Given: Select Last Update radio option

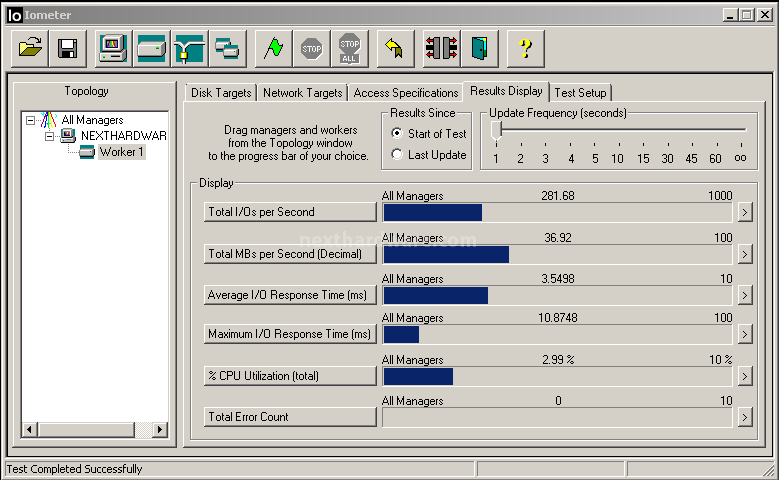Looking at the screenshot, I should (396, 155).
